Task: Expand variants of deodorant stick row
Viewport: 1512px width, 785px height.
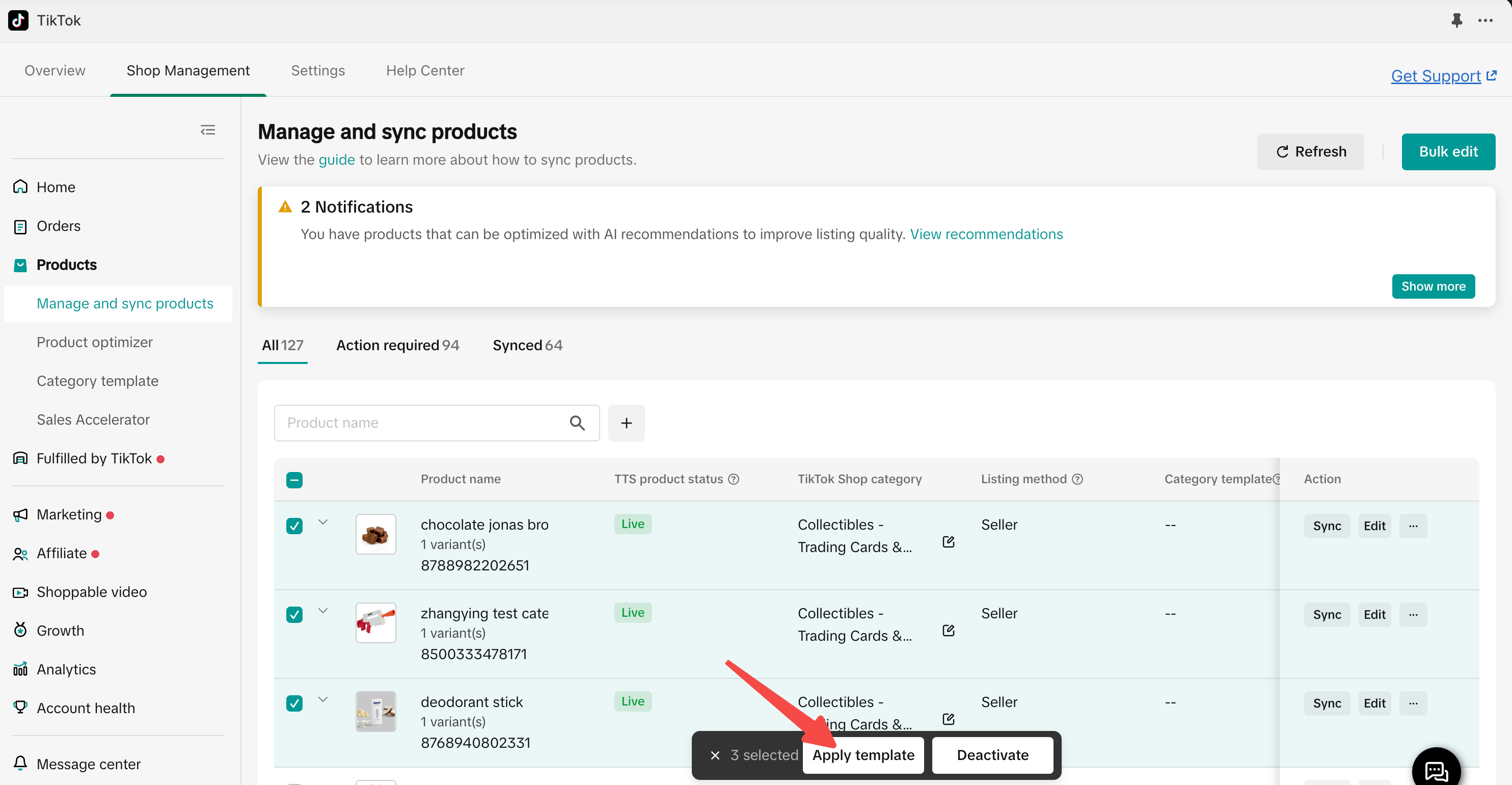Action: coord(323,699)
